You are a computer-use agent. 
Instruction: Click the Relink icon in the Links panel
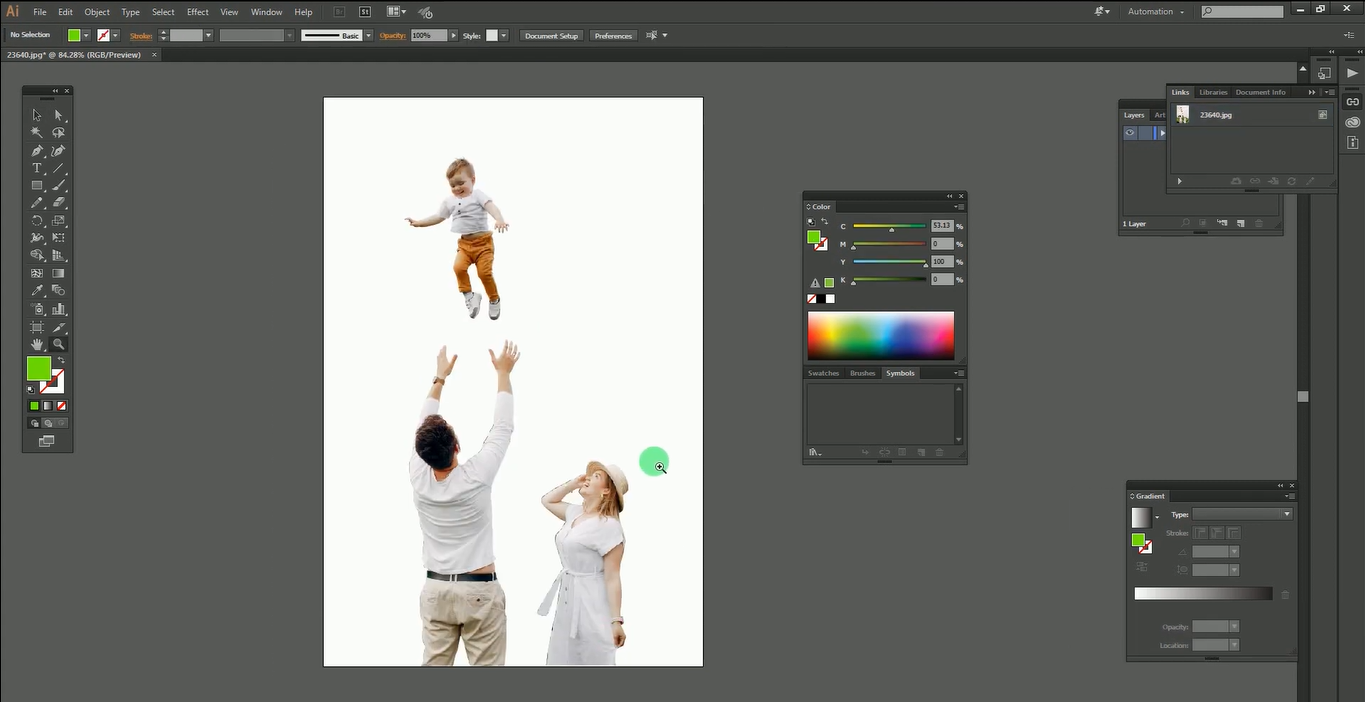(1255, 181)
